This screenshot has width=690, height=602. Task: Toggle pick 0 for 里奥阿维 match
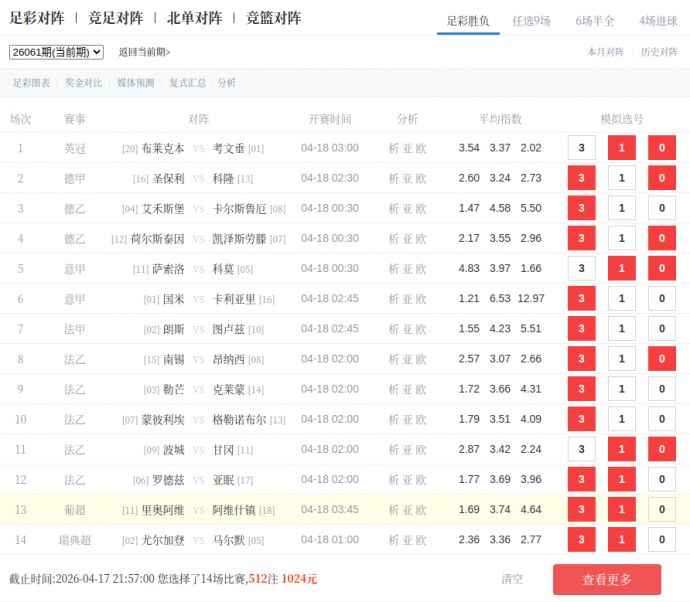(x=661, y=510)
